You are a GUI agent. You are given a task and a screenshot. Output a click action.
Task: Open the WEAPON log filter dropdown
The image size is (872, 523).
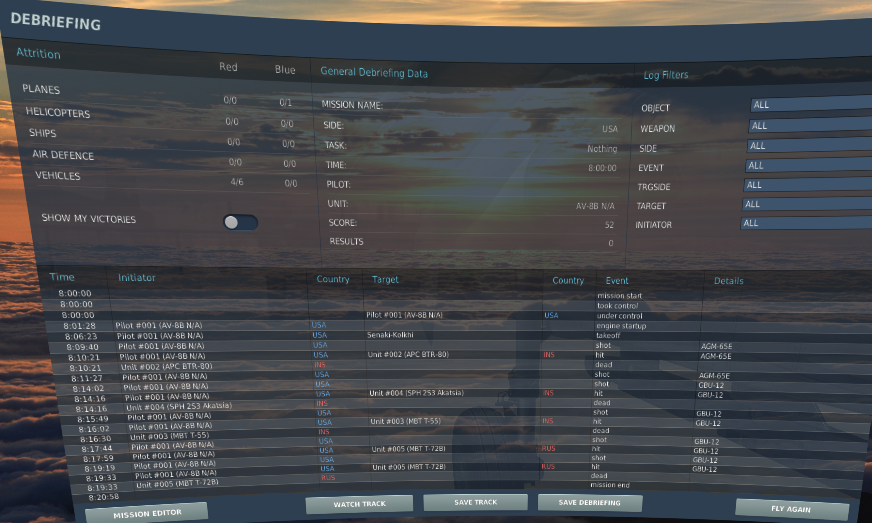810,125
